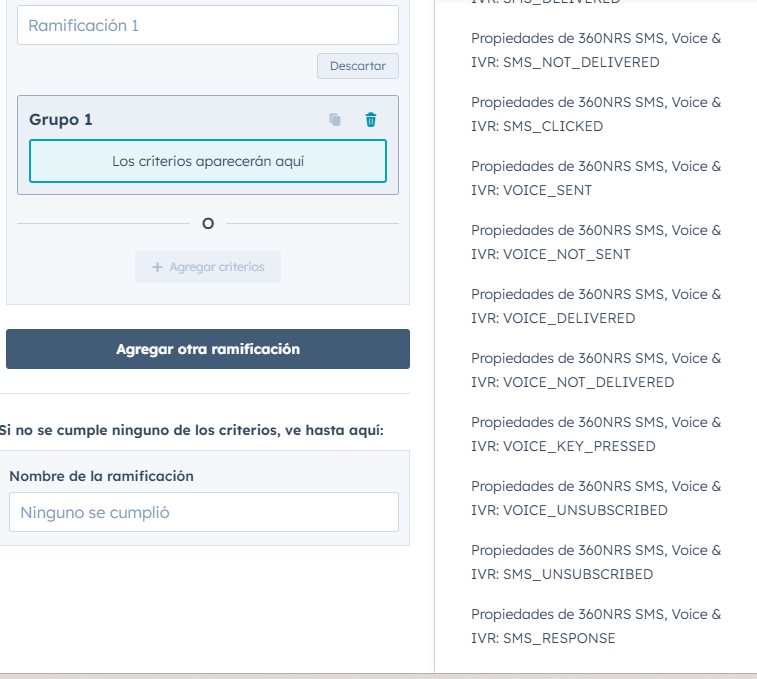Click the Grupo 1 group header
Image resolution: width=757 pixels, height=679 pixels.
click(61, 120)
